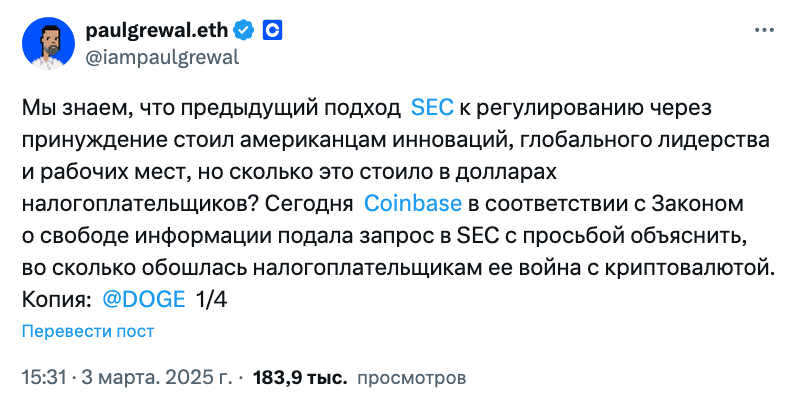The image size is (797, 400).
Task: Open the more options three-dot menu
Action: pyautogui.click(x=763, y=30)
